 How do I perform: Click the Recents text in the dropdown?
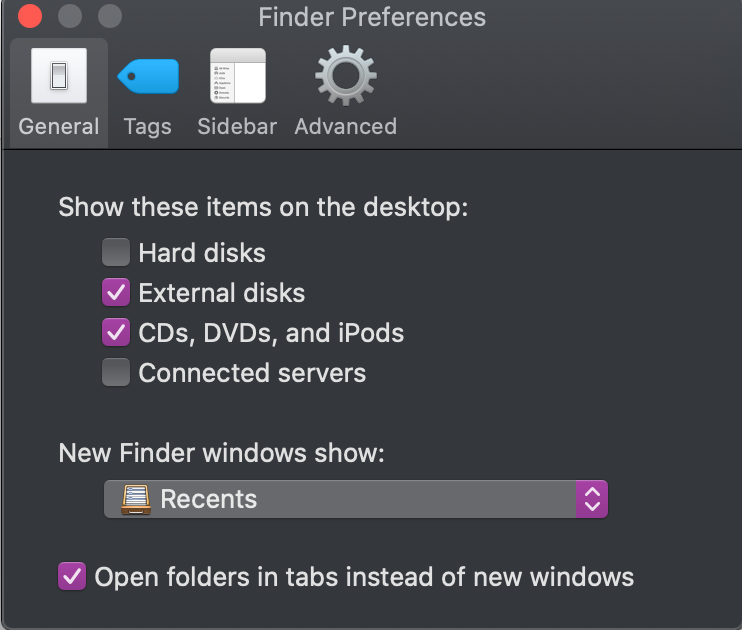[209, 499]
